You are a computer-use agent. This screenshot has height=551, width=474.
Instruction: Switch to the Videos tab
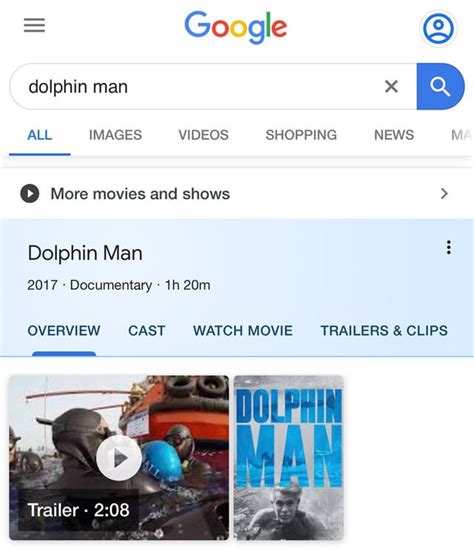tap(203, 135)
